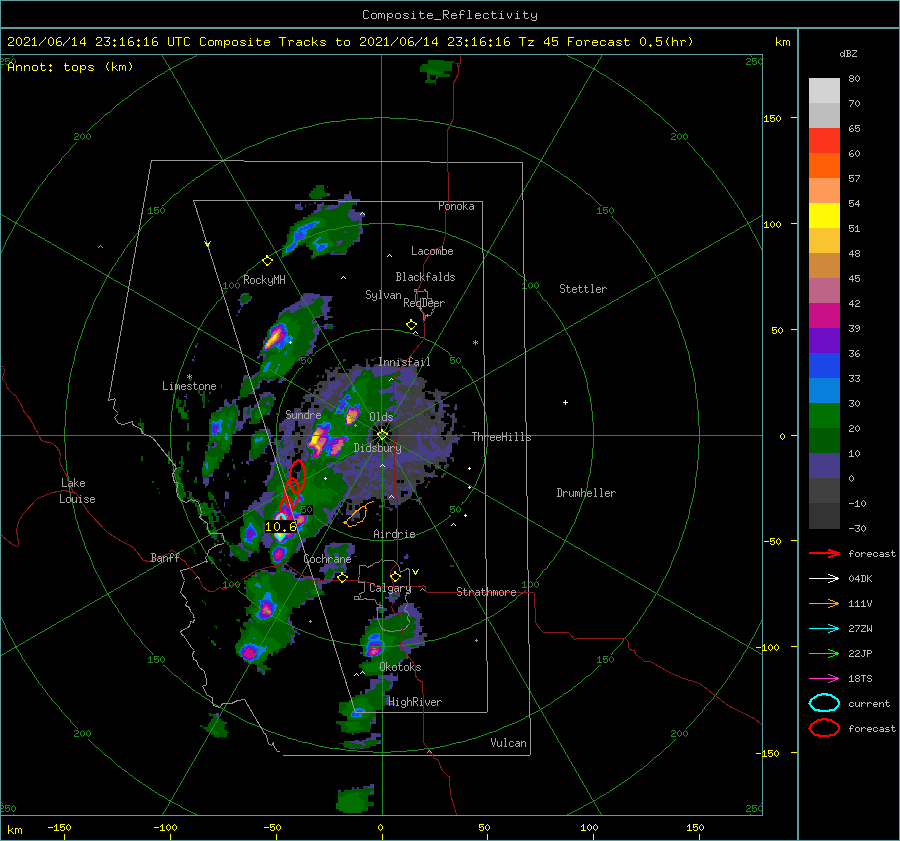900x841 pixels.
Task: Click the 36 dBZ purple color swatch
Action: click(x=824, y=340)
